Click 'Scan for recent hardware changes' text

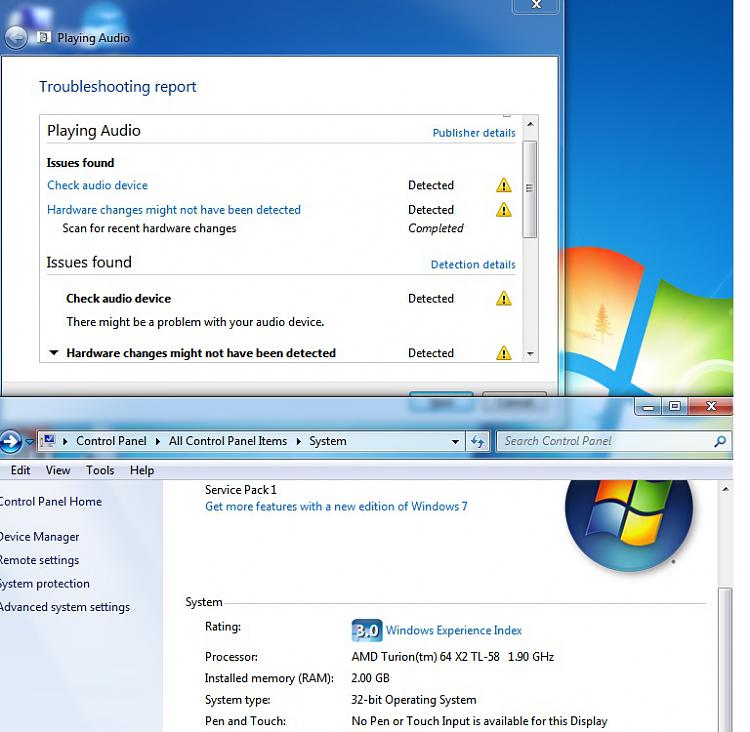click(149, 228)
